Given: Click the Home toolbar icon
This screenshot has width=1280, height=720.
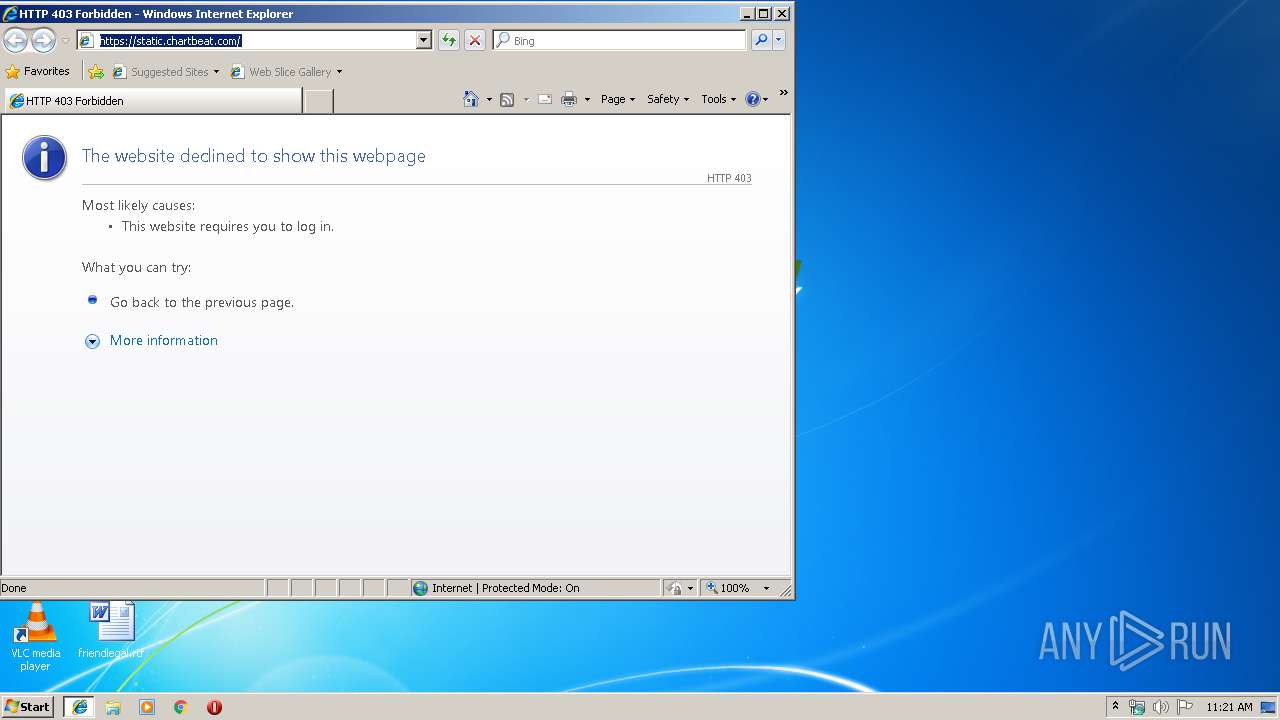Looking at the screenshot, I should pos(471,99).
